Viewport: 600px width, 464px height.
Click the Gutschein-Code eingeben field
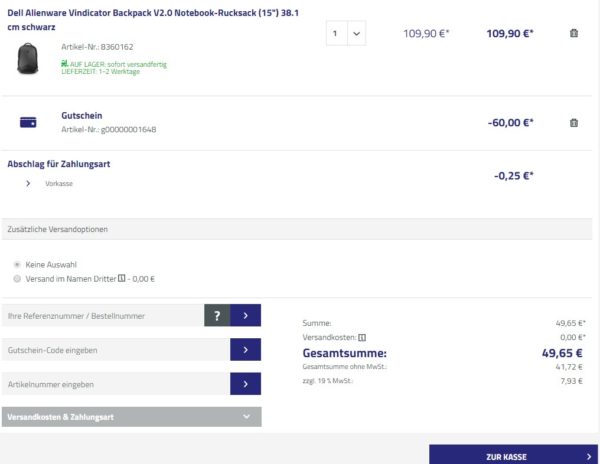115,350
